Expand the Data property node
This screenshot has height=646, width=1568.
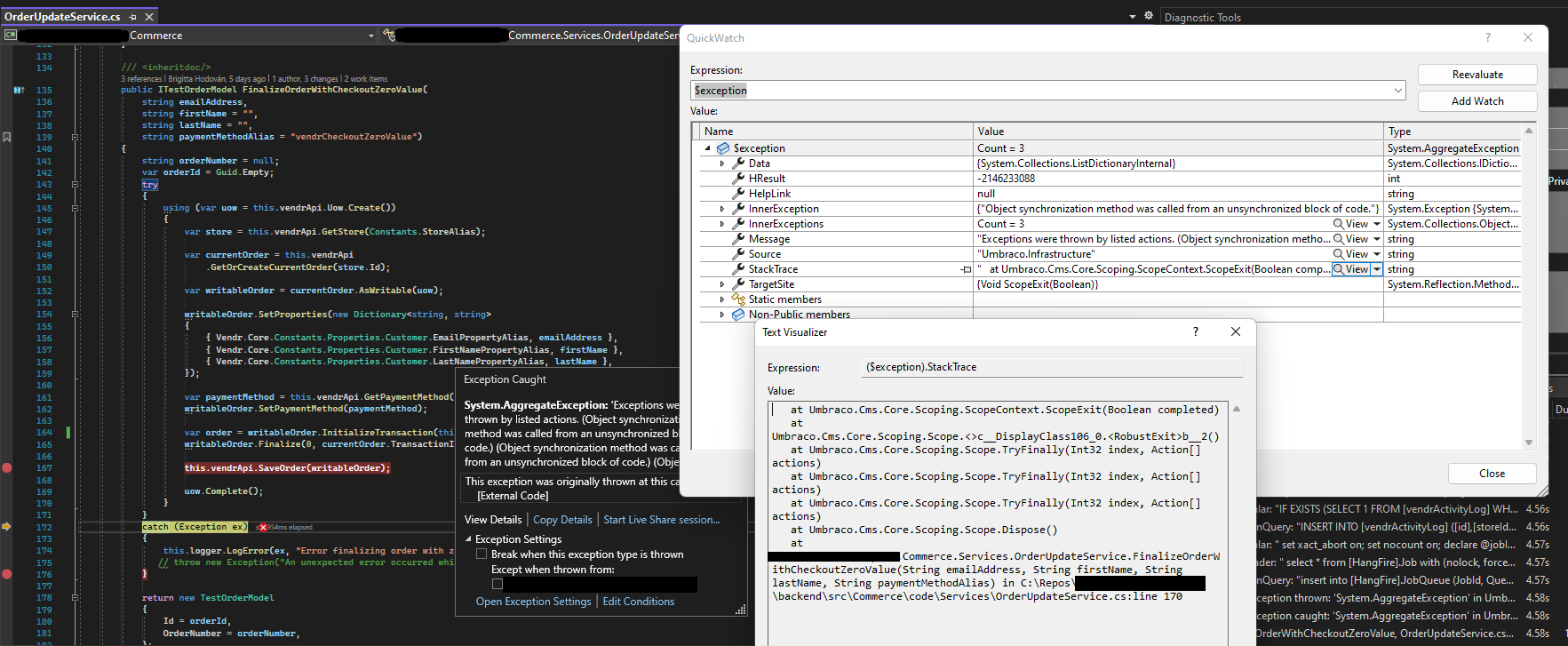click(x=722, y=163)
